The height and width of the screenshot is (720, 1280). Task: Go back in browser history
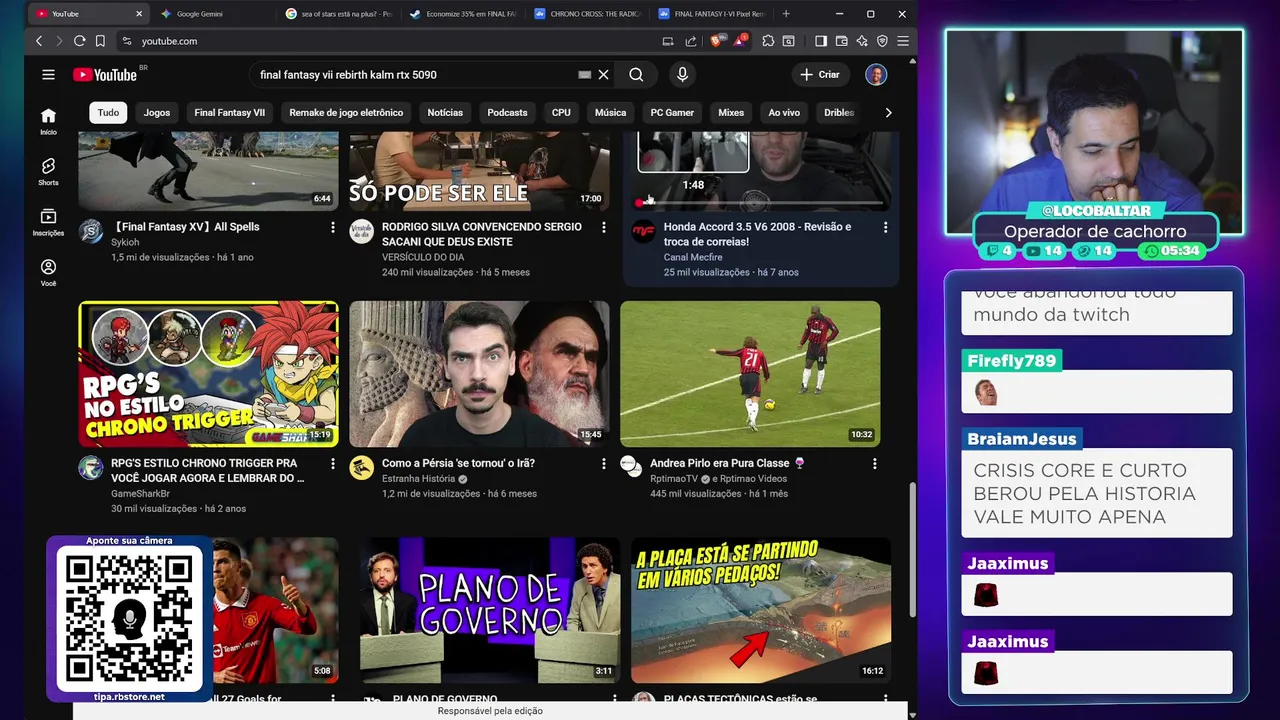tap(39, 41)
